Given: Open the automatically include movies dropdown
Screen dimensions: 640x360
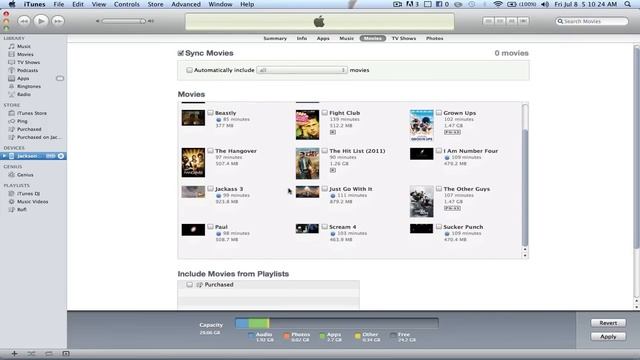Looking at the screenshot, I should (x=302, y=70).
